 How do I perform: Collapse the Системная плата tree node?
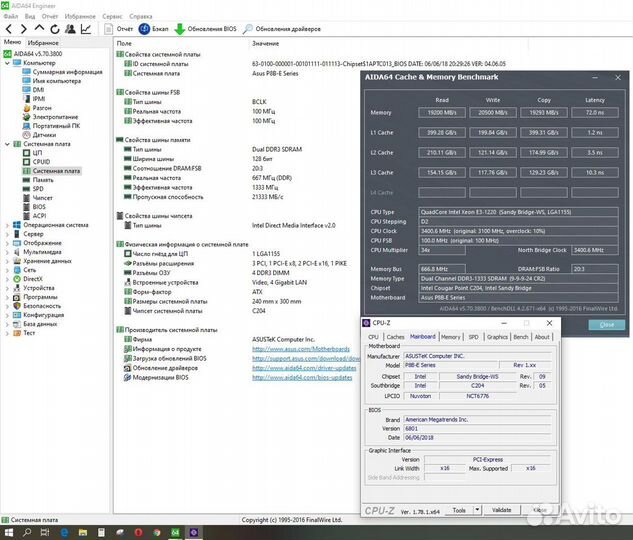(x=7, y=144)
